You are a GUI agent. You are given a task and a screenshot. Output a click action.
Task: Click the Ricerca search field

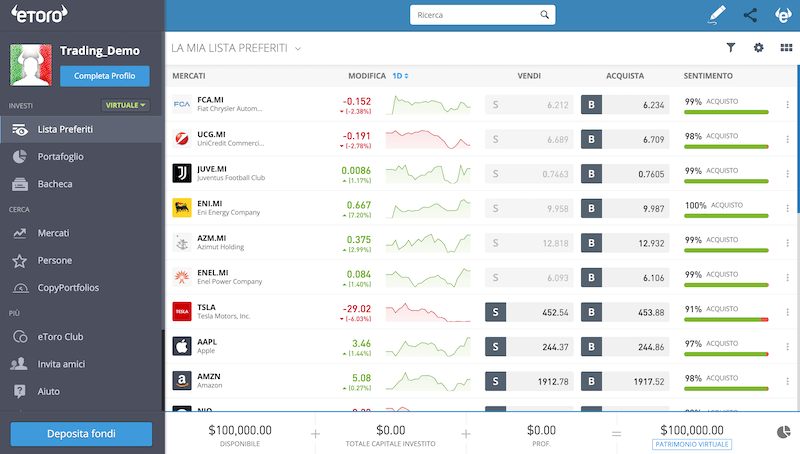click(482, 15)
